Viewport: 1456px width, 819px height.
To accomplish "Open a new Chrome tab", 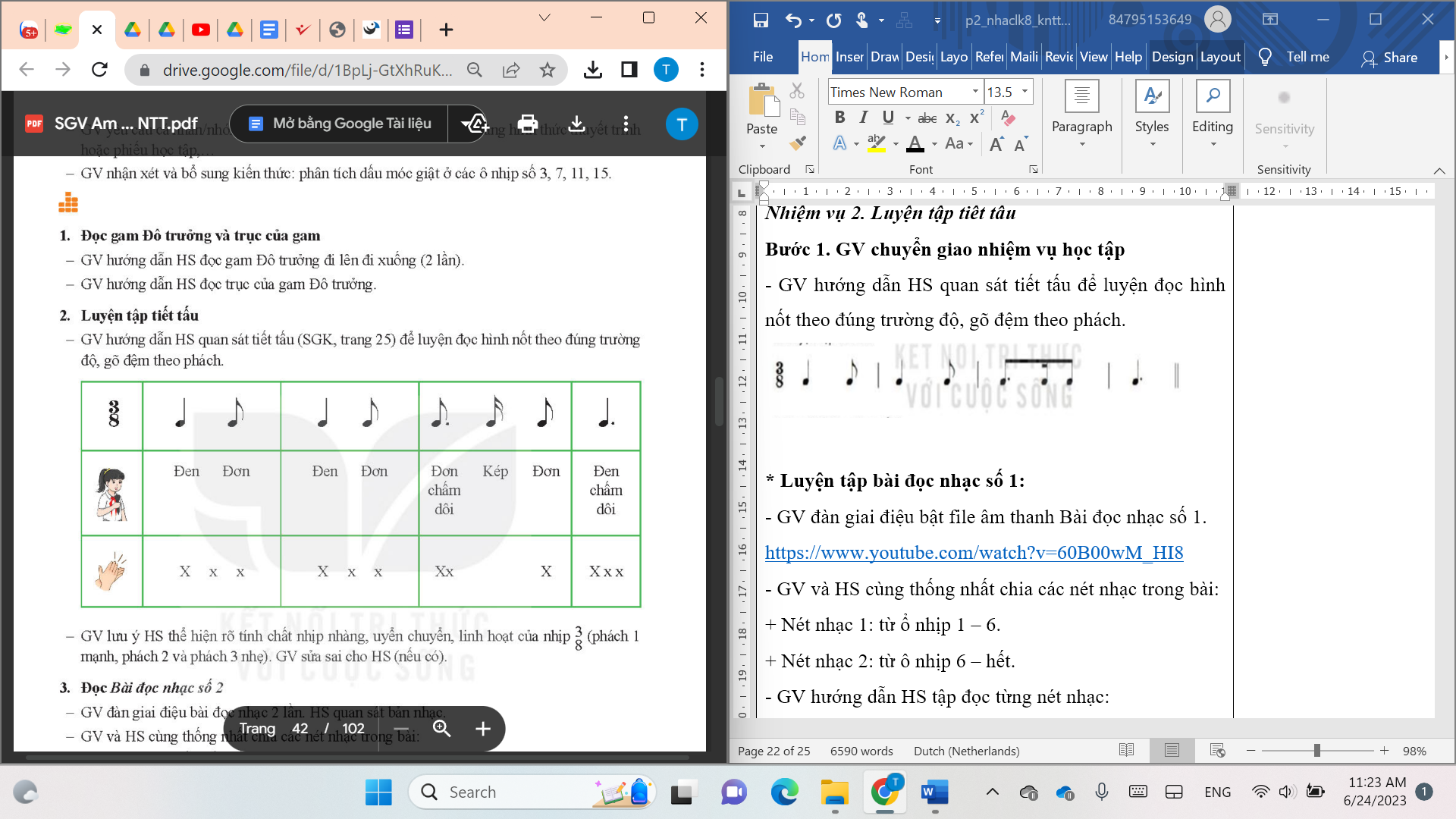I will pos(446,30).
